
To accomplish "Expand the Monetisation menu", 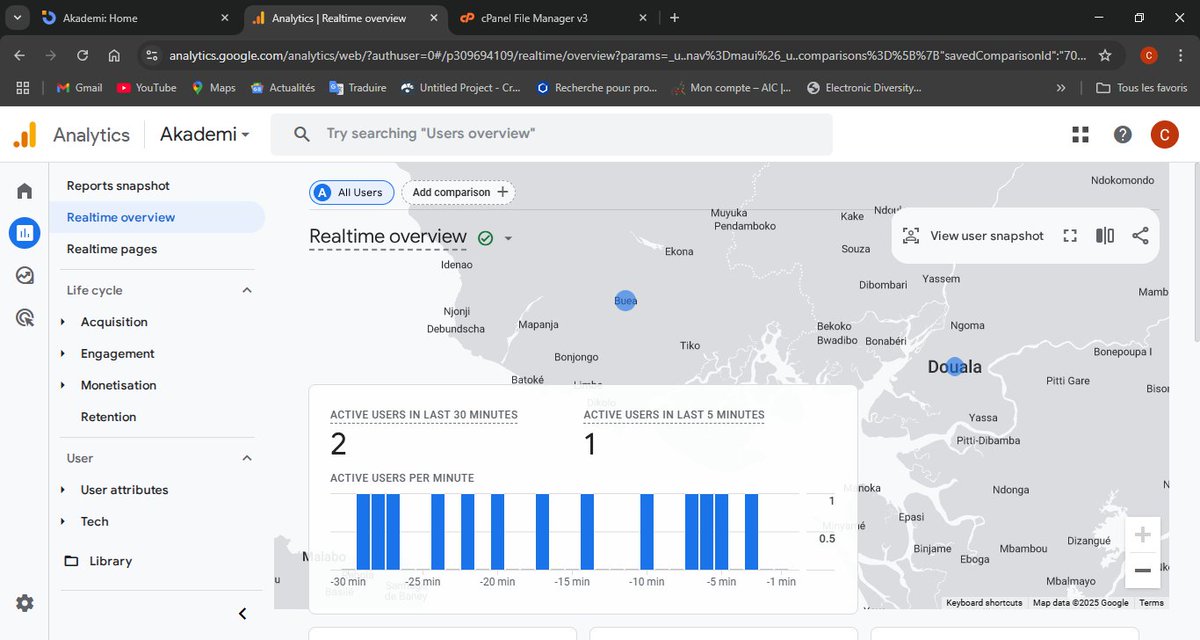I will pyautogui.click(x=63, y=385).
